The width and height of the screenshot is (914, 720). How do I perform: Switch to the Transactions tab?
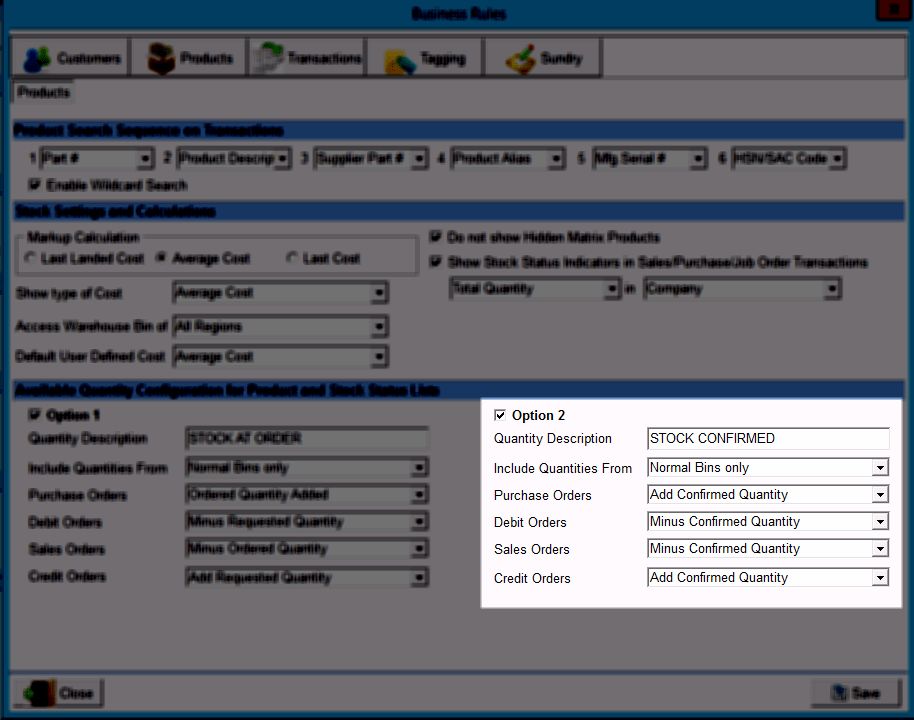pyautogui.click(x=307, y=59)
